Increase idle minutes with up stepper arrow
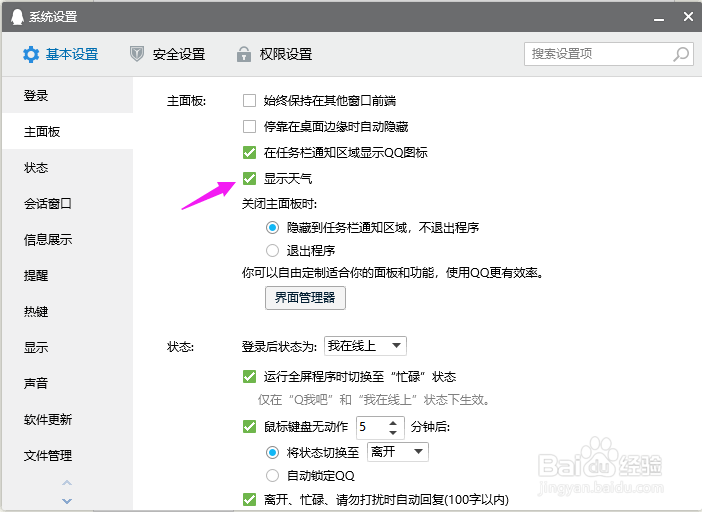The image size is (702, 512). click(x=393, y=422)
